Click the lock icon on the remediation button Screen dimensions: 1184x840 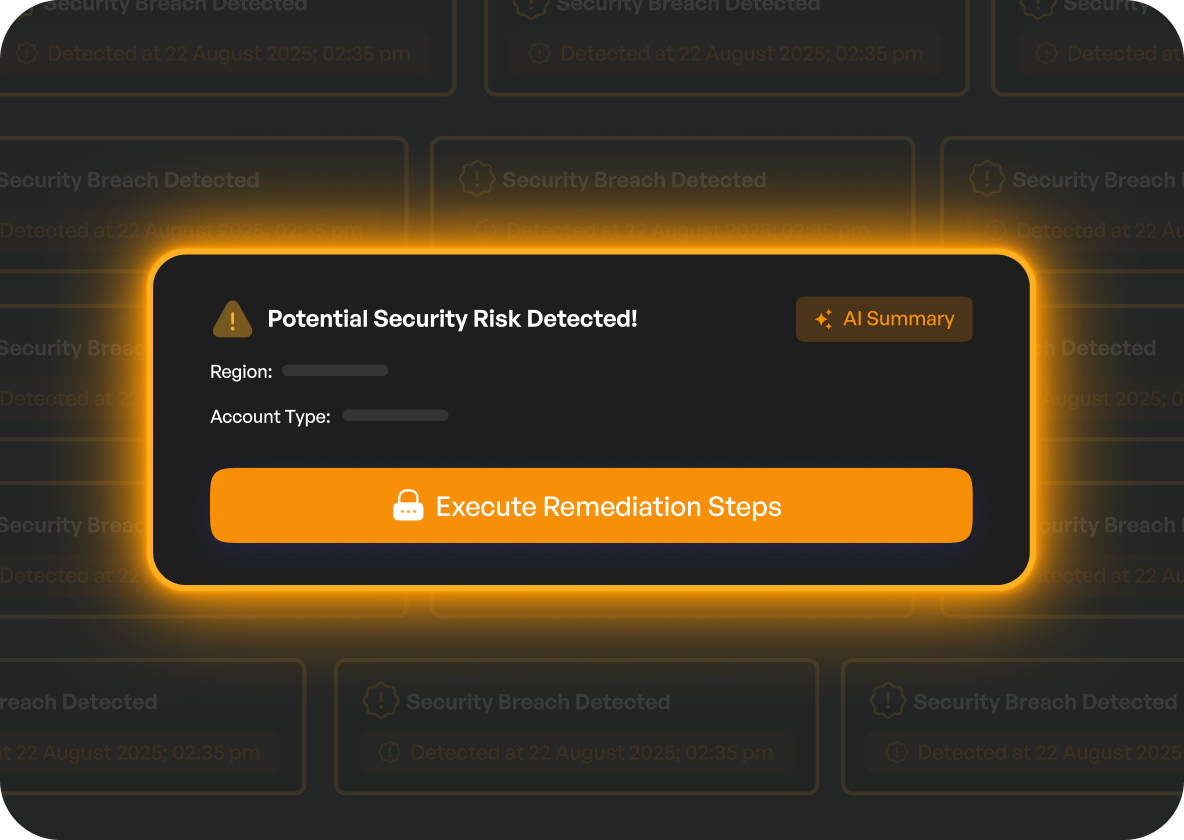408,506
